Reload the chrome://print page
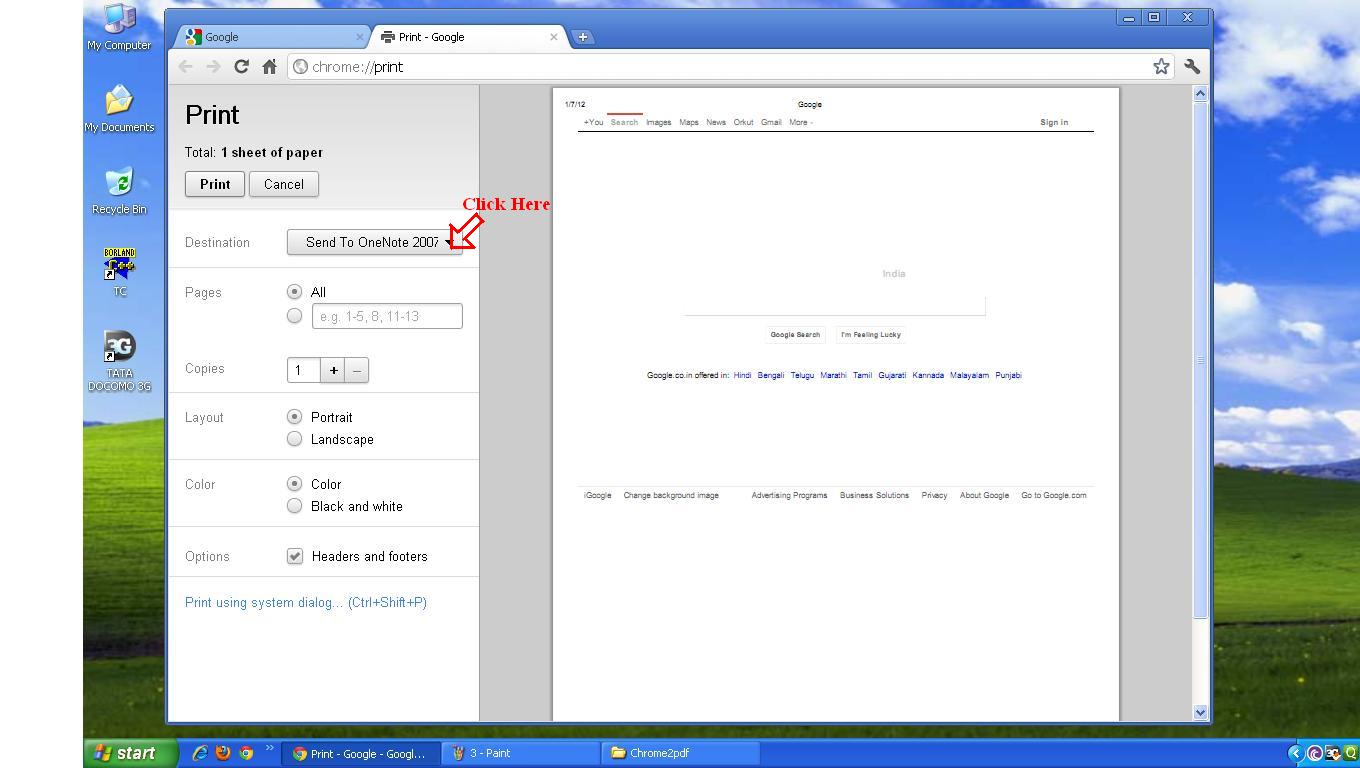Image resolution: width=1360 pixels, height=768 pixels. click(241, 66)
